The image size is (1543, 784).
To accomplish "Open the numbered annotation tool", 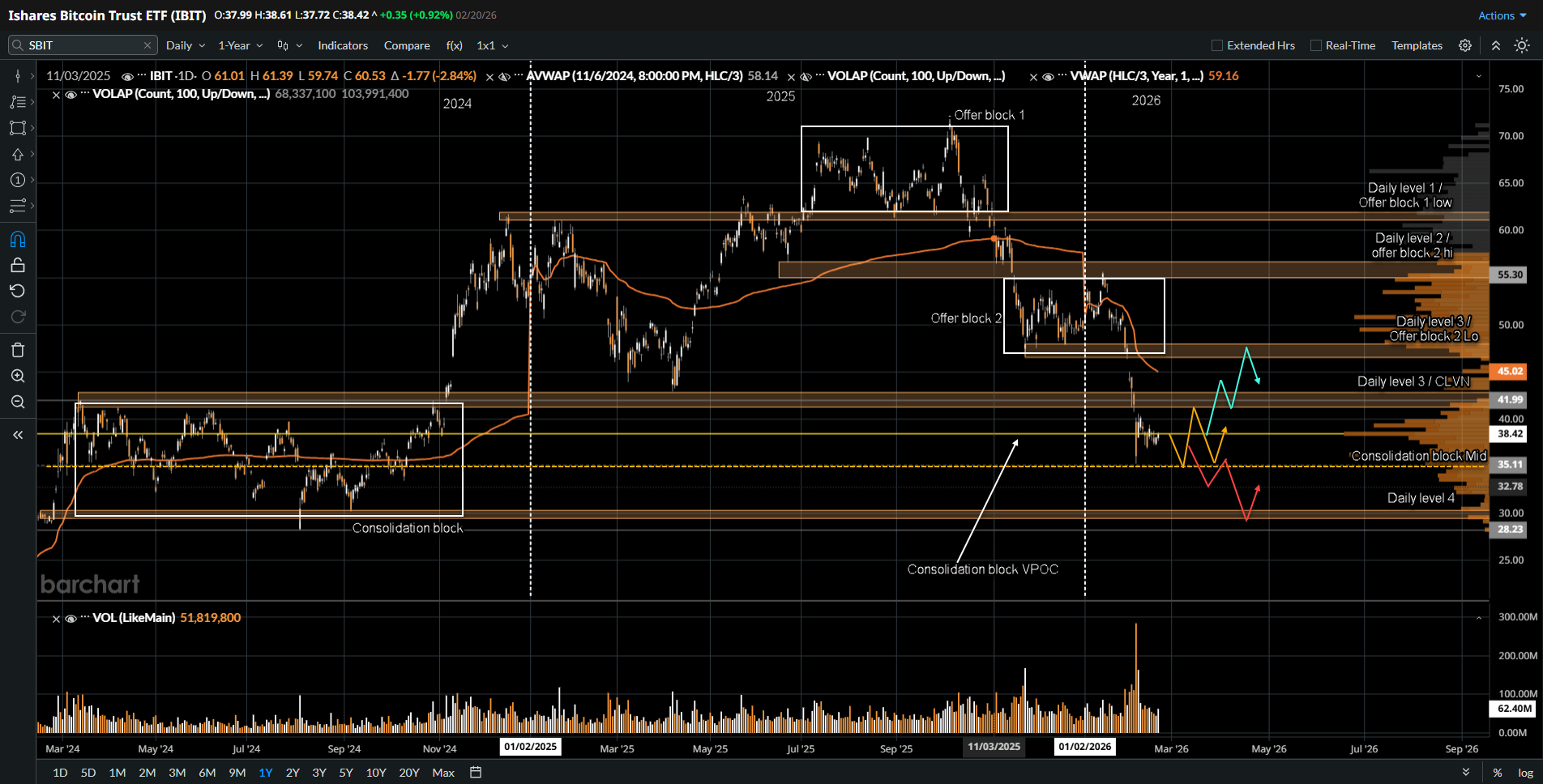I will (x=17, y=180).
